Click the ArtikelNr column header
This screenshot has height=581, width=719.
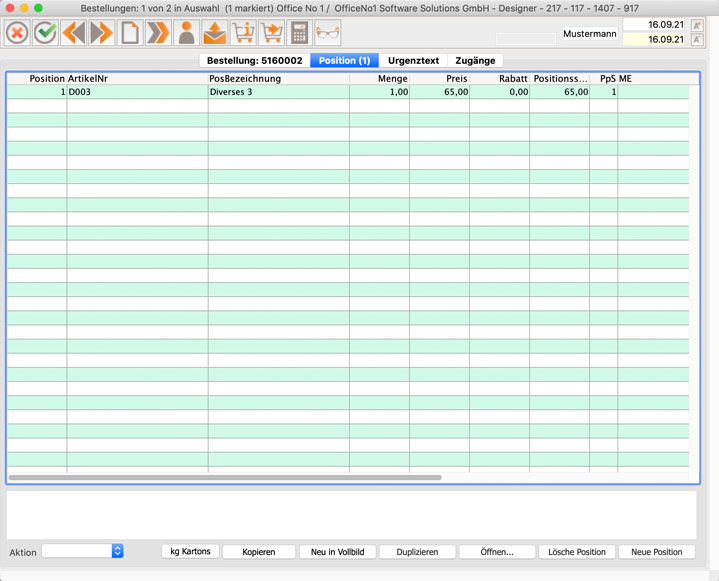(137, 78)
